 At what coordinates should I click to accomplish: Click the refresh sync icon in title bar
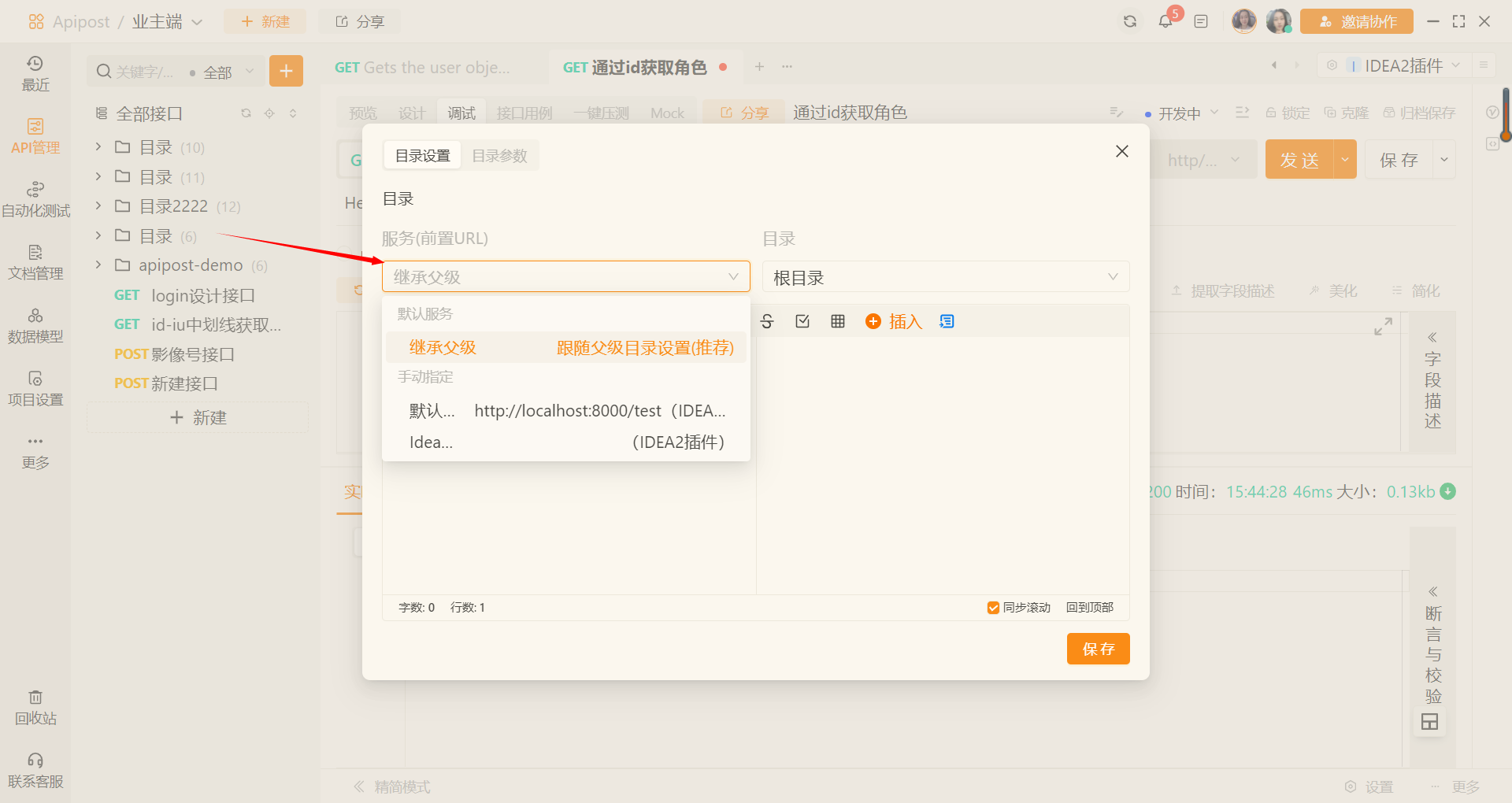1130,21
